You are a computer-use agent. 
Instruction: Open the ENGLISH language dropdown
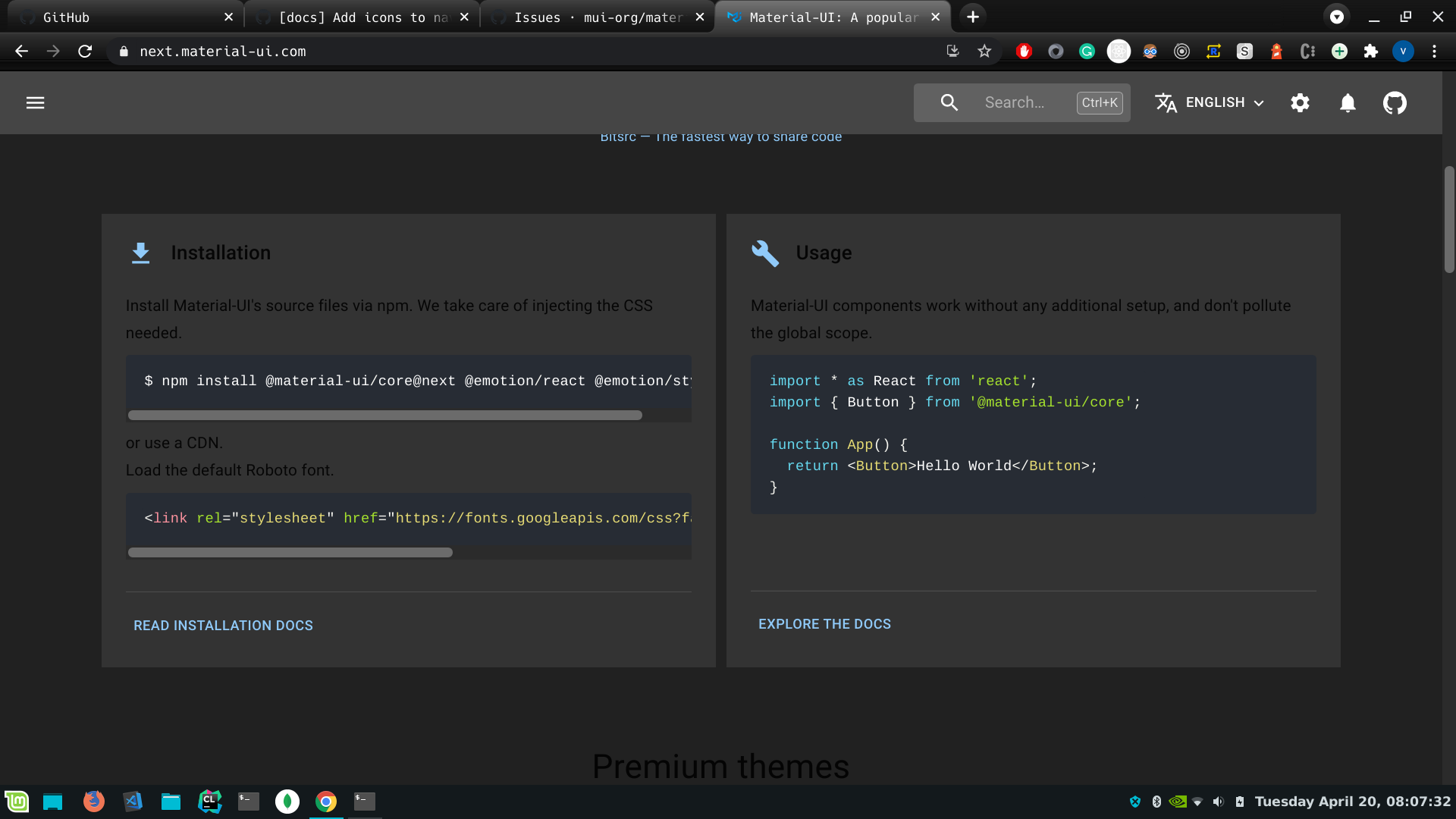1208,102
